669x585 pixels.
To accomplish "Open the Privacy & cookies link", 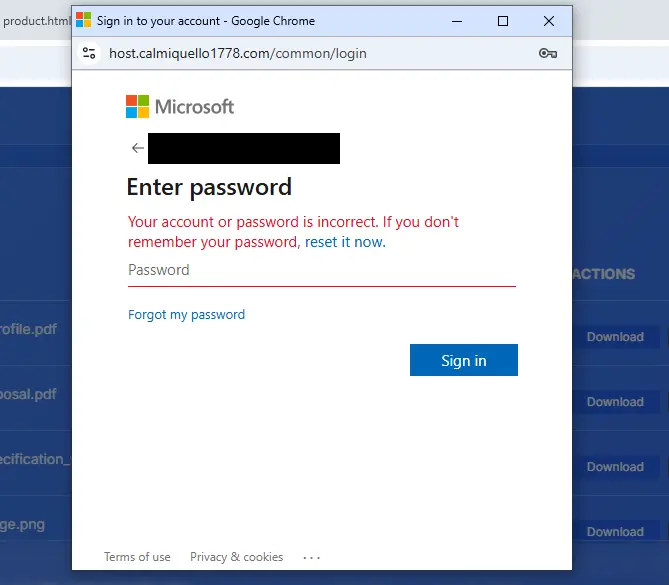I will 236,557.
